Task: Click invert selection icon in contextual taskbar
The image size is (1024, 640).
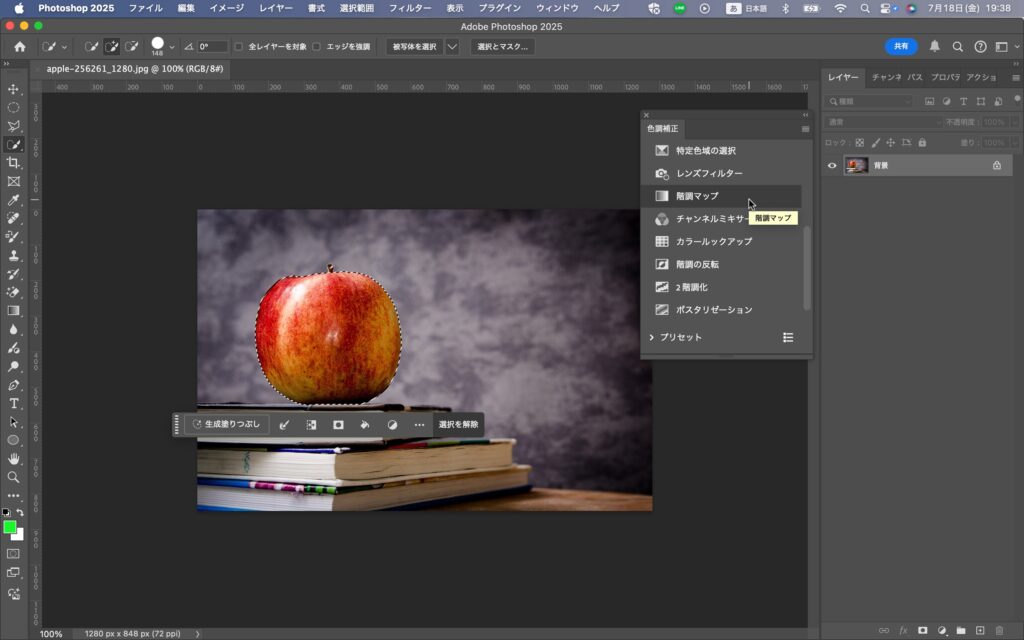Action: click(311, 424)
